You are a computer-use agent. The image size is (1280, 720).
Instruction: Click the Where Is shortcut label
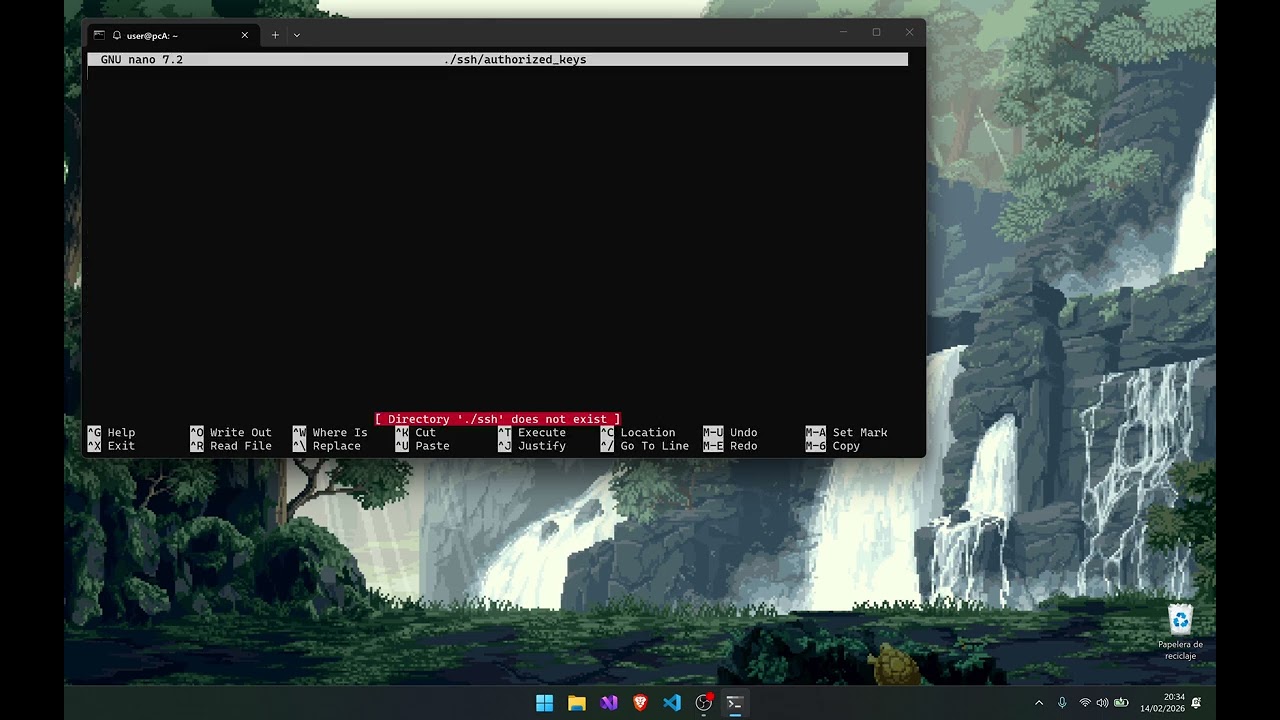click(340, 433)
